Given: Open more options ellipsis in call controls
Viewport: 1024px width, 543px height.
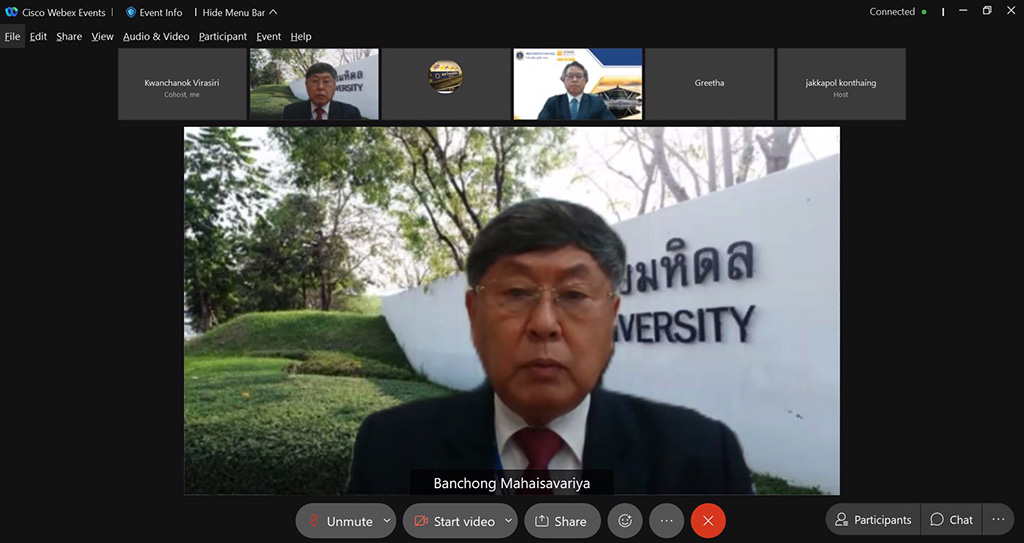Looking at the screenshot, I should [666, 521].
